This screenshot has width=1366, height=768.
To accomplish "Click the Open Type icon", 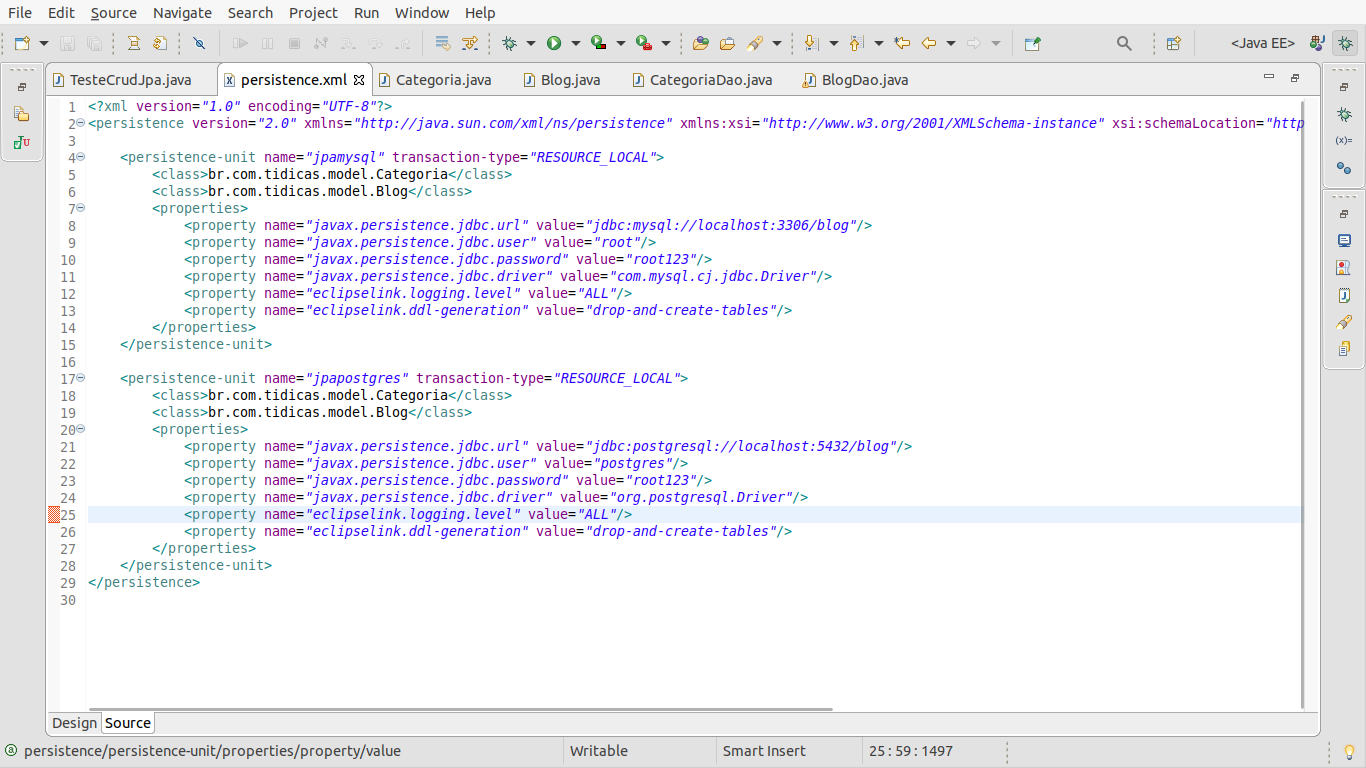I will [x=700, y=43].
